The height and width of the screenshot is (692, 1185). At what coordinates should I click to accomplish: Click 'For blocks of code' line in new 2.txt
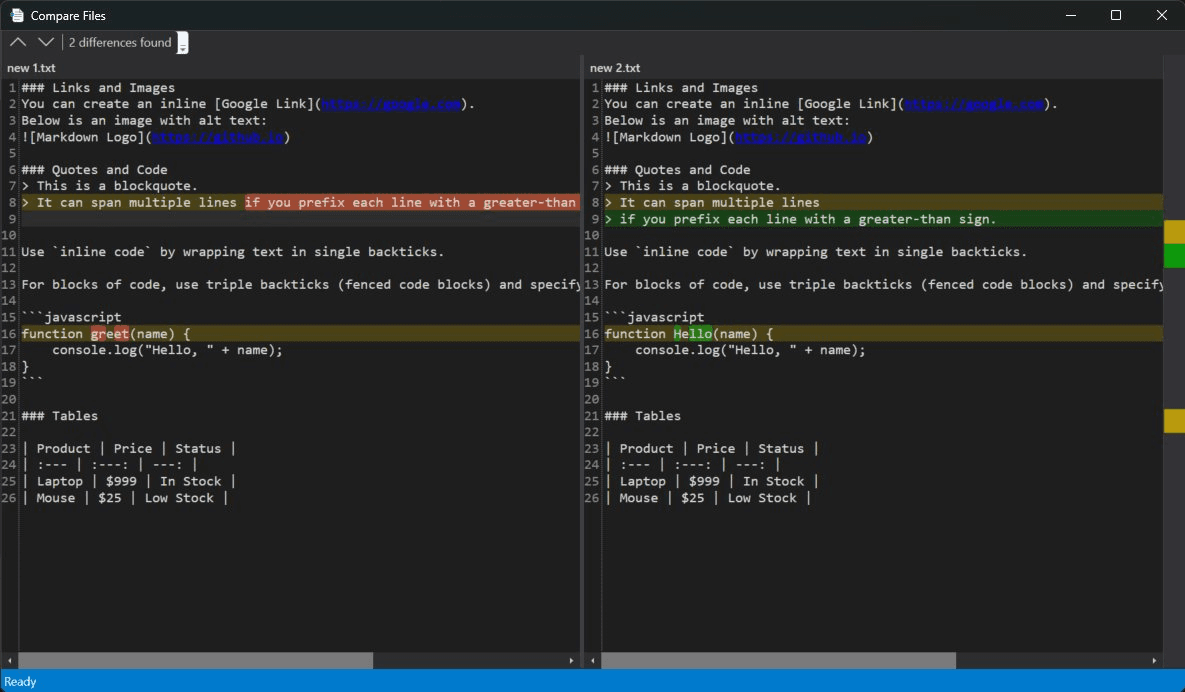click(x=883, y=285)
